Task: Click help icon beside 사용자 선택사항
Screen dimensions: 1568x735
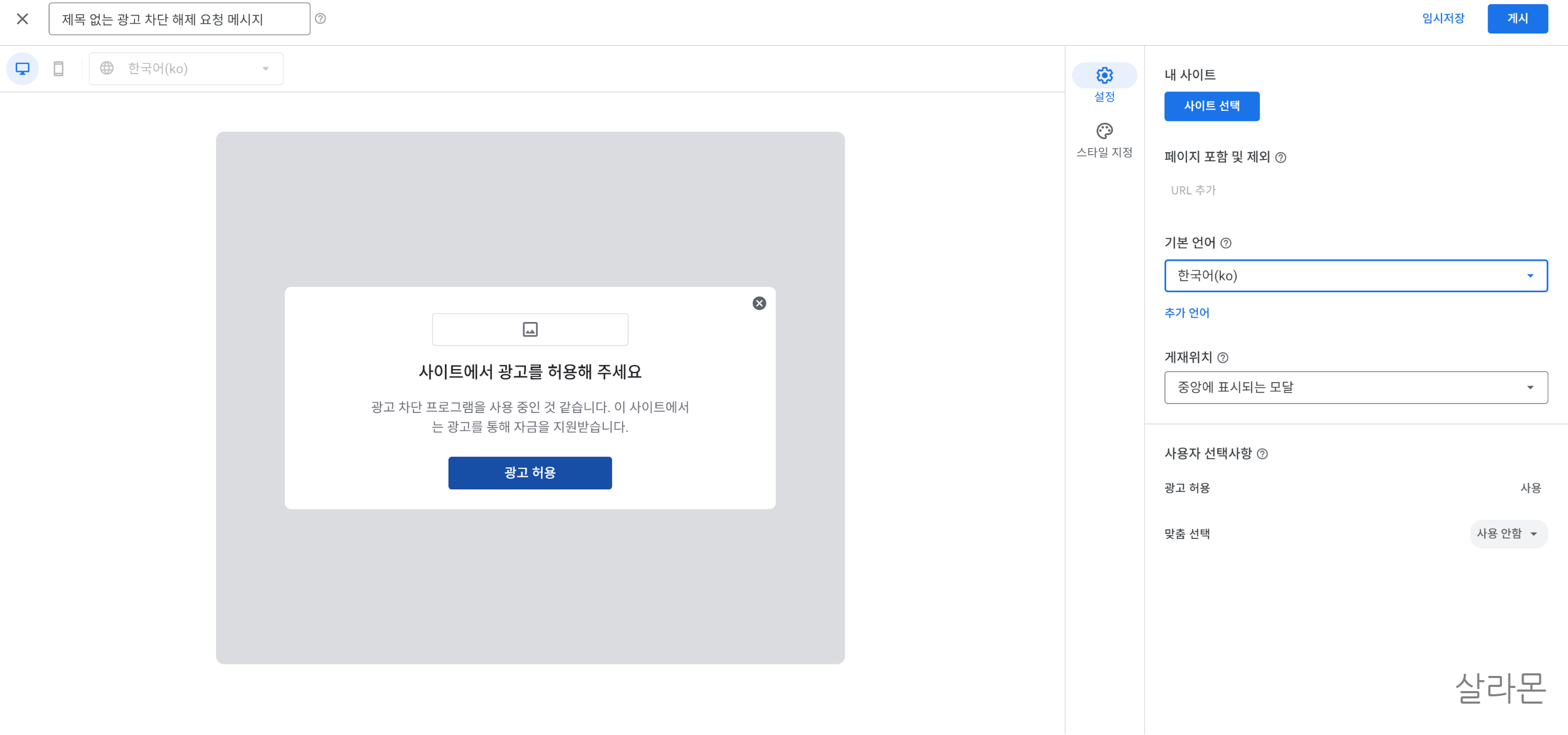Action: (1262, 454)
